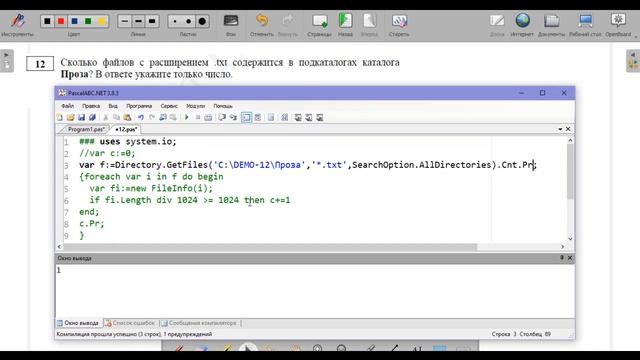Click the Cut scissors icon

tap(105, 118)
